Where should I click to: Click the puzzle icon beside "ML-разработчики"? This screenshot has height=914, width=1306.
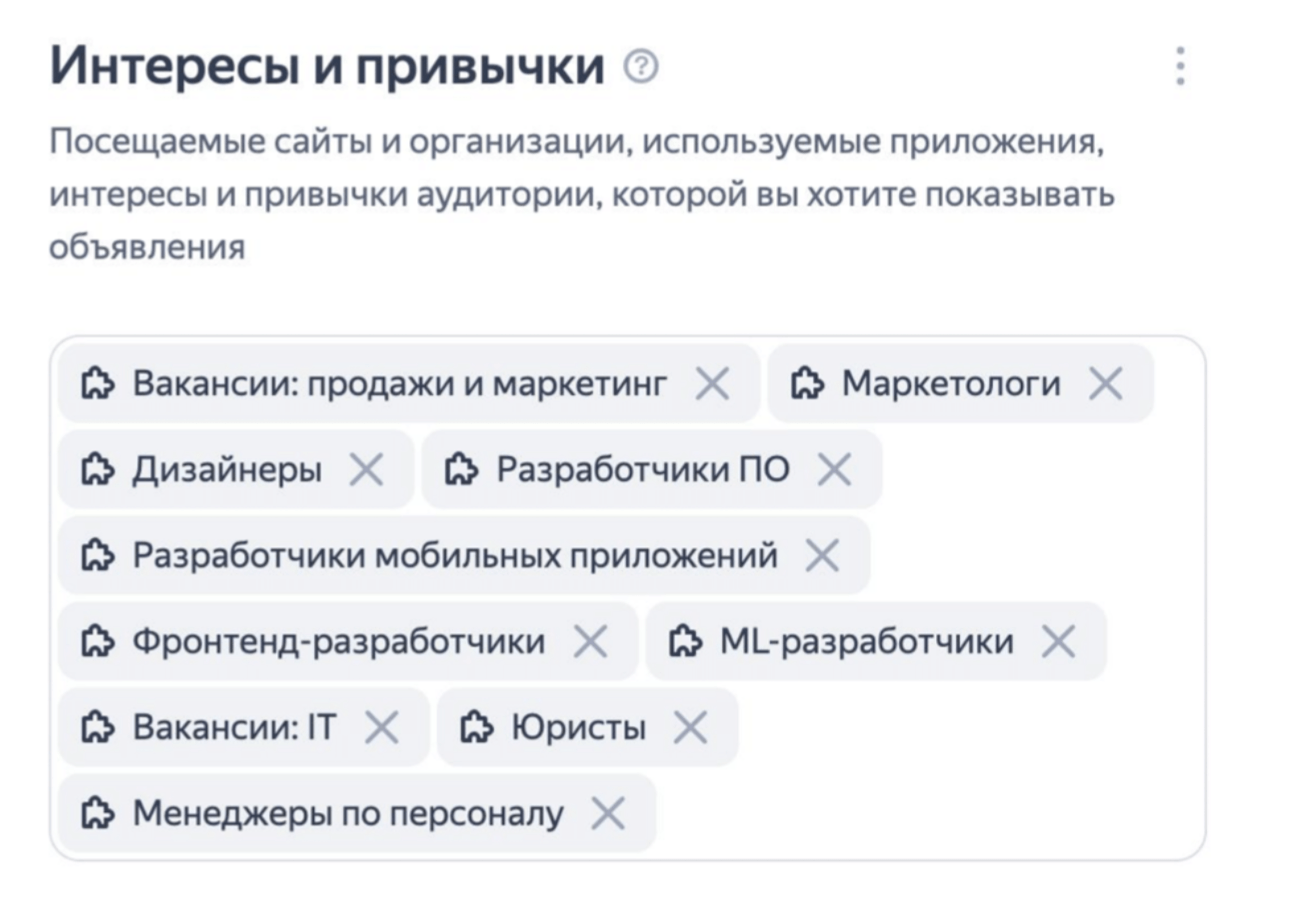click(684, 642)
